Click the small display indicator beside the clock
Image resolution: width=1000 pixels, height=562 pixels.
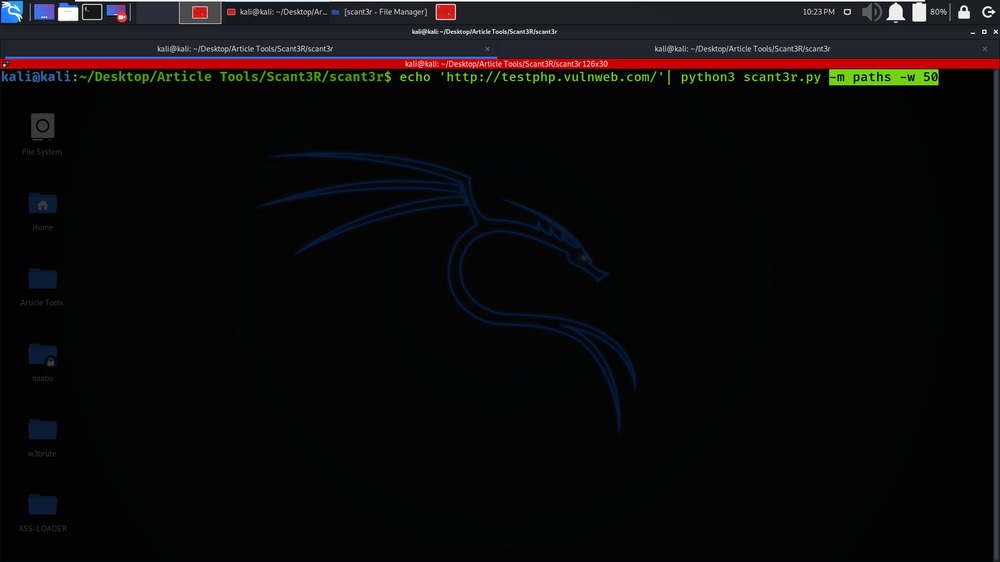[847, 12]
